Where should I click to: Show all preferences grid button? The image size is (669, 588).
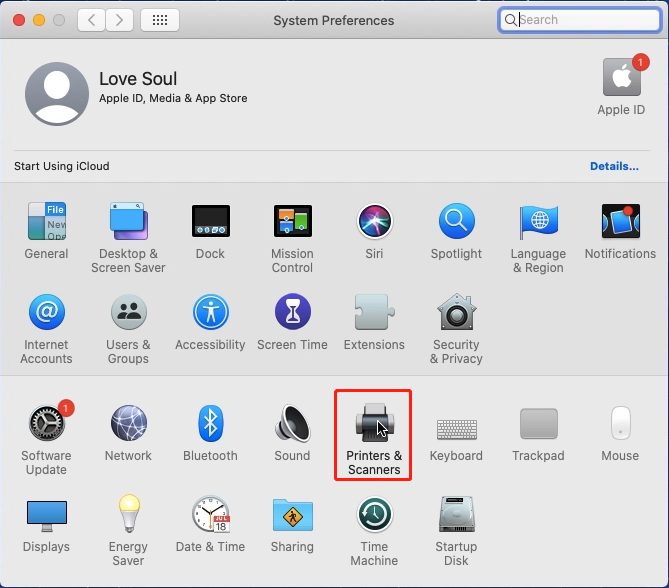pos(160,20)
